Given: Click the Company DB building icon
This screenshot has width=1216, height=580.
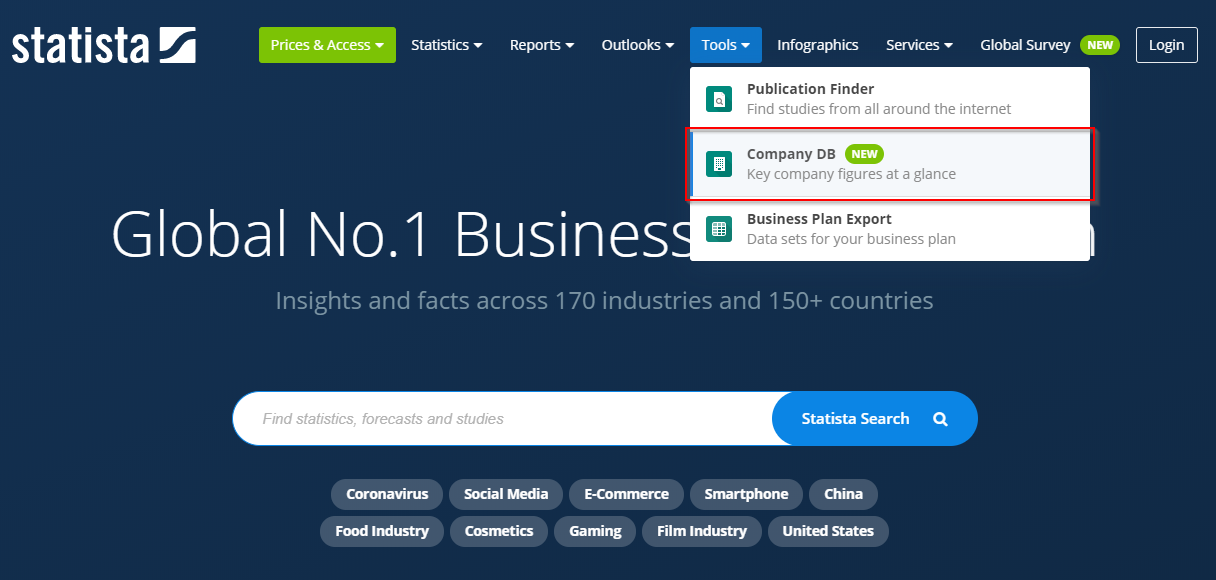Looking at the screenshot, I should (719, 164).
